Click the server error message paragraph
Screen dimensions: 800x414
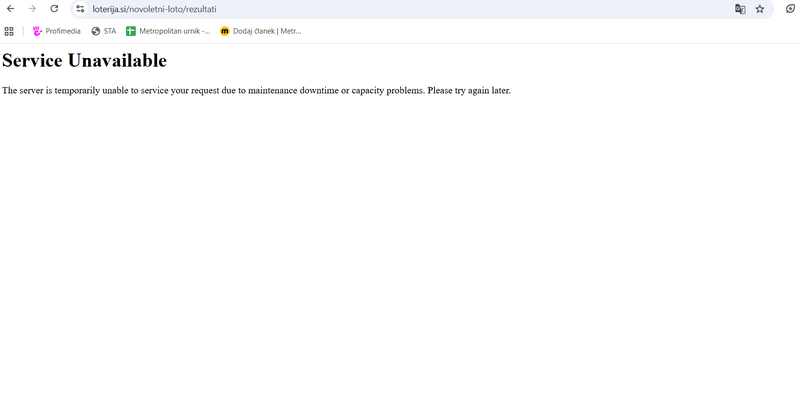(256, 91)
